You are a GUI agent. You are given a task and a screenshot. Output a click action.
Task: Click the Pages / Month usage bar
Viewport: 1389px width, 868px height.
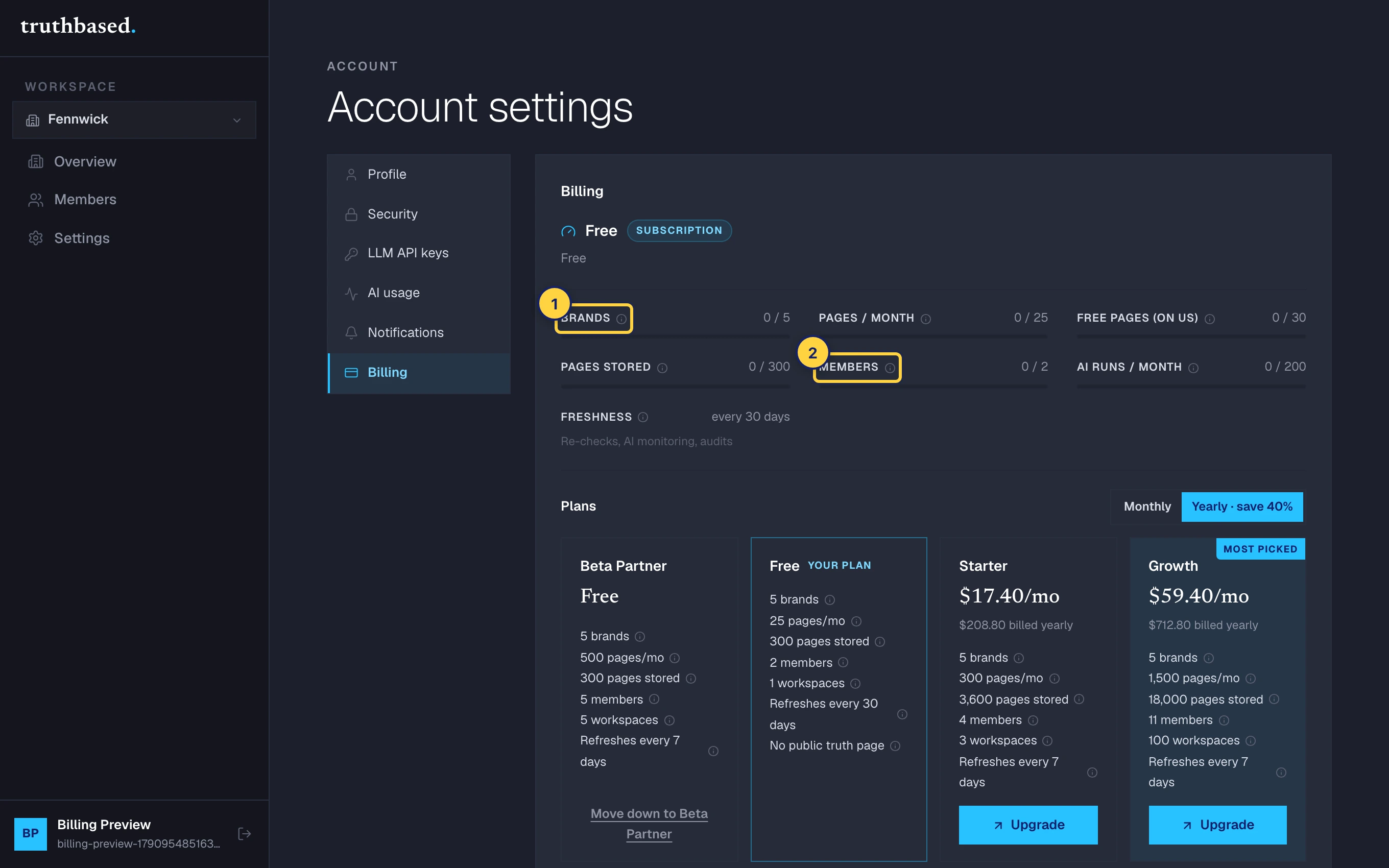tap(933, 337)
